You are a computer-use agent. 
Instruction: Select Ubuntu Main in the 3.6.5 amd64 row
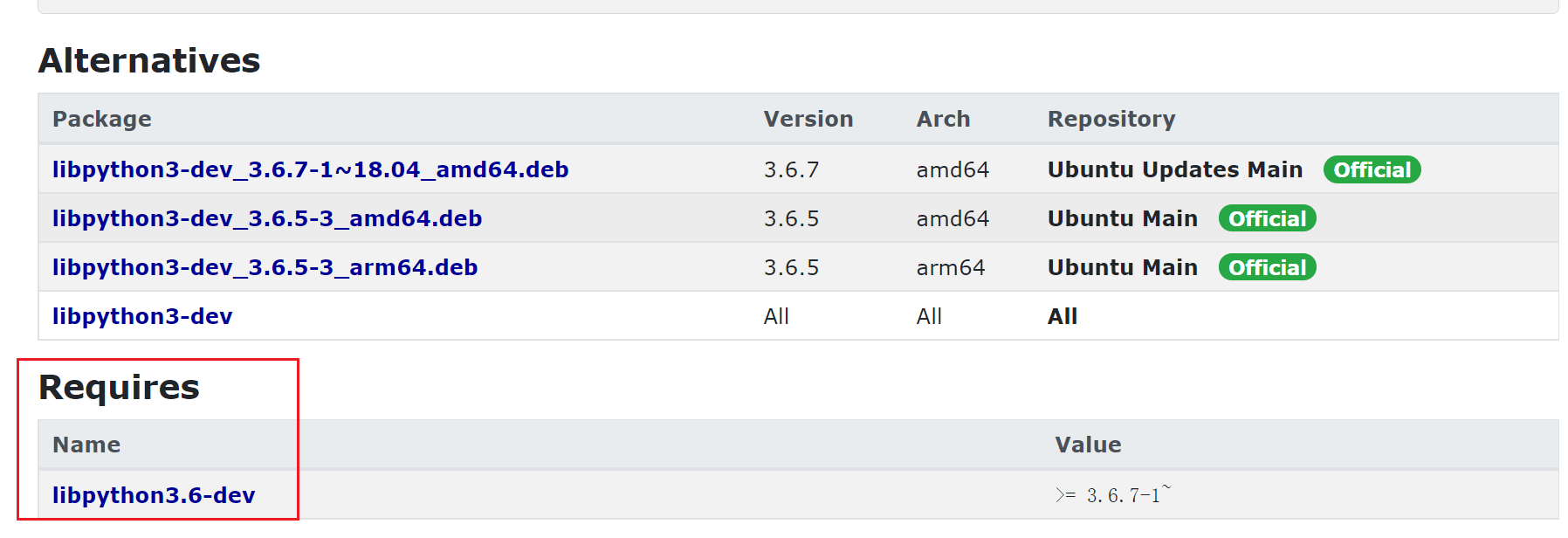(x=1122, y=218)
